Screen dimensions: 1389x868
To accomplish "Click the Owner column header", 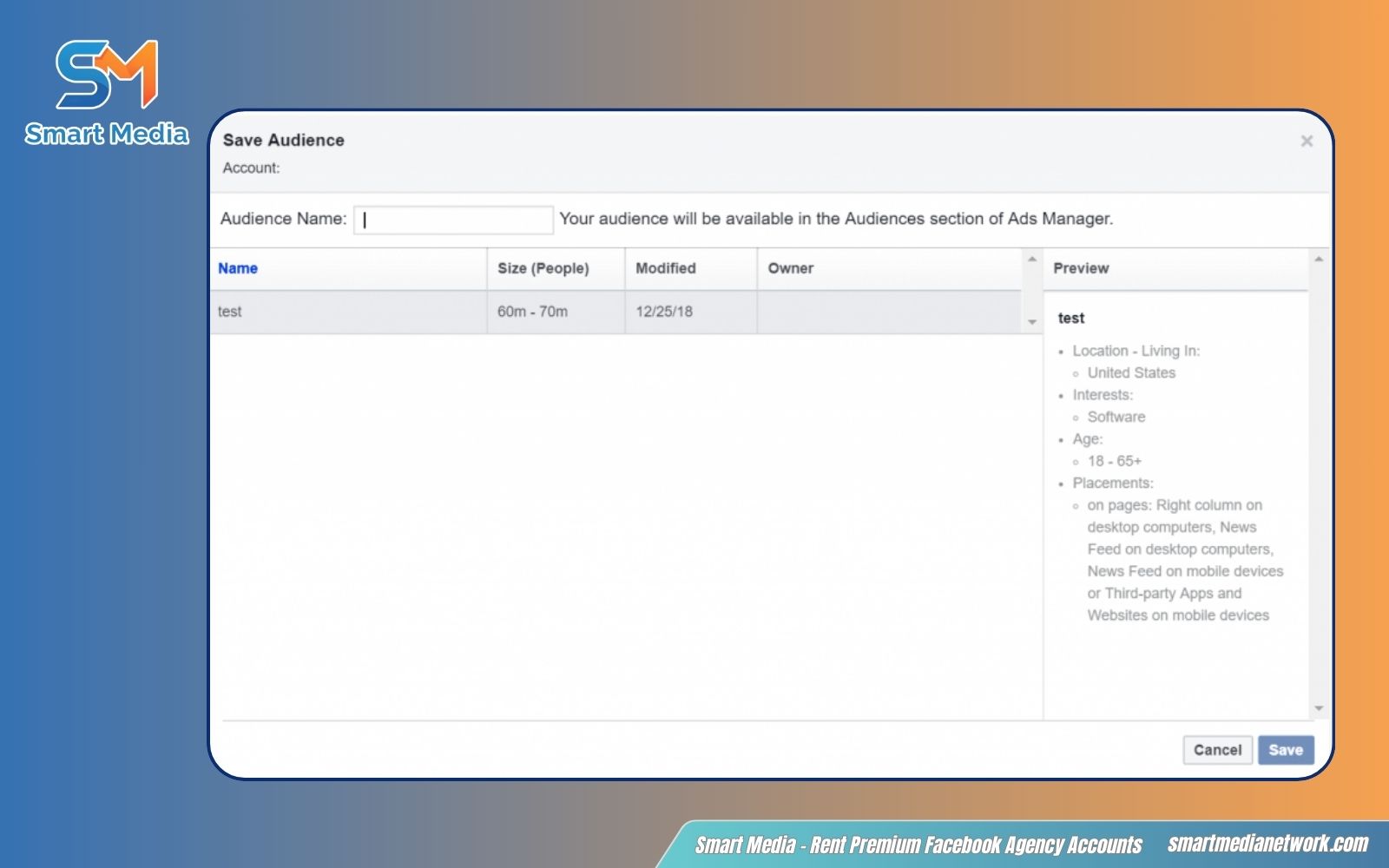I will pos(790,268).
